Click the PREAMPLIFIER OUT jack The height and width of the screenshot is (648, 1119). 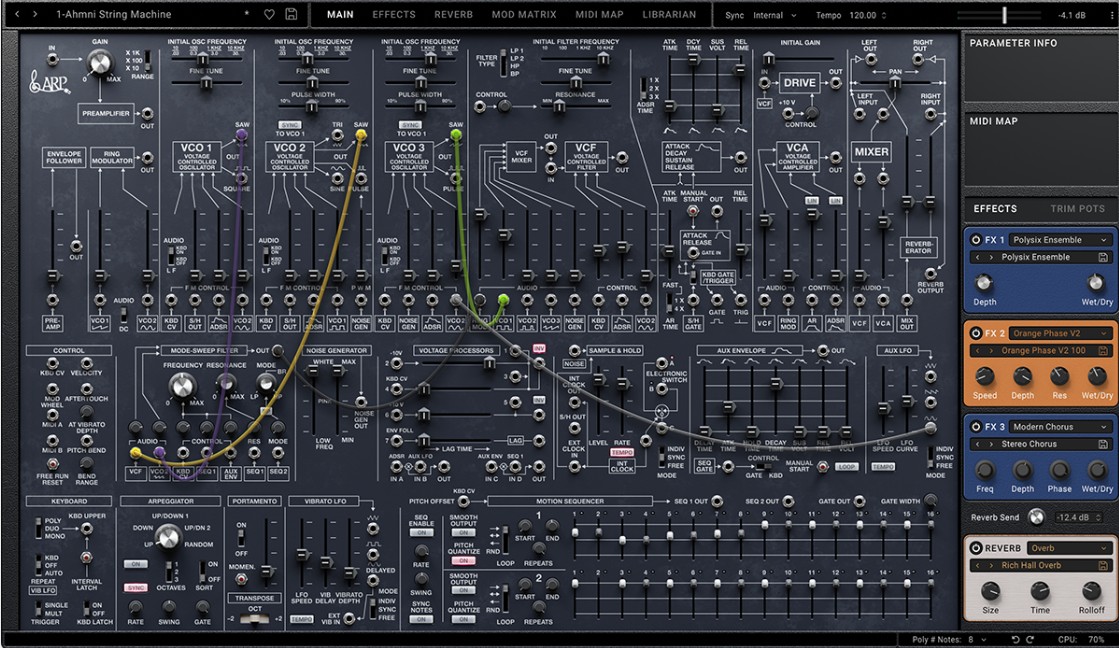point(147,113)
